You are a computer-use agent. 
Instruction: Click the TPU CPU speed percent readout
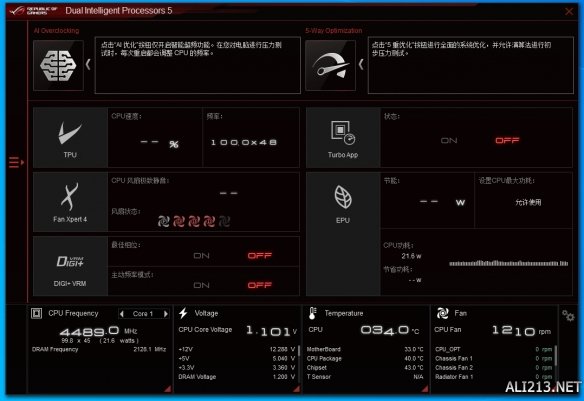point(159,143)
